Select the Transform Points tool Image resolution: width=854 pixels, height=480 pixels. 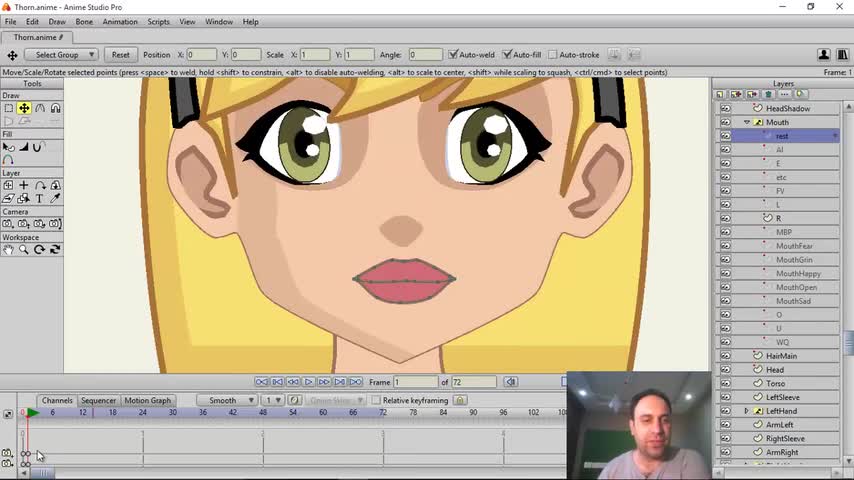click(x=23, y=108)
